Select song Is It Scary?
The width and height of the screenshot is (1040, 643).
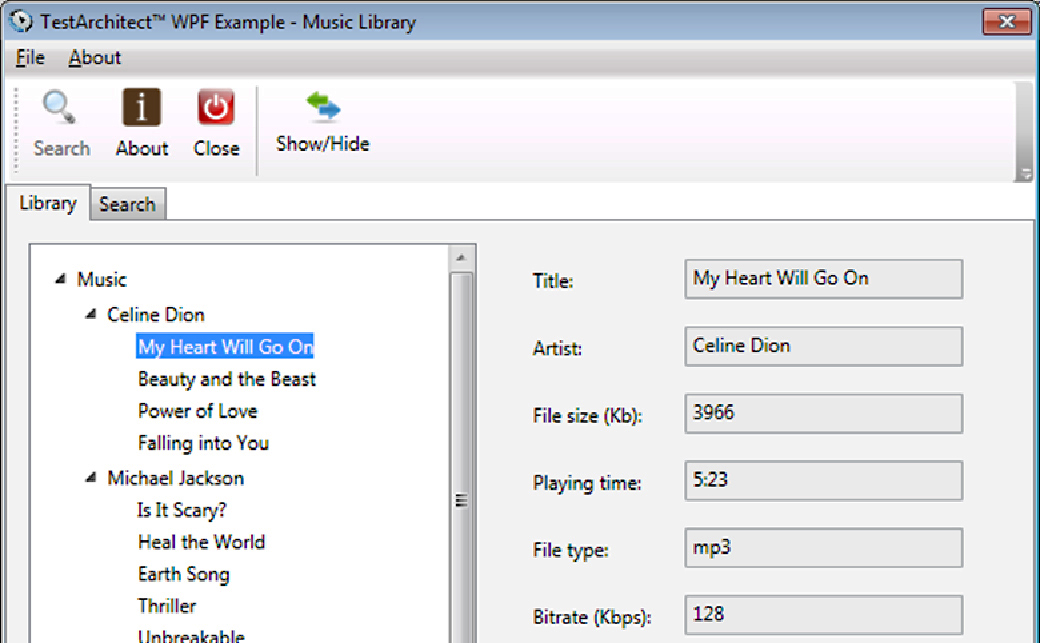181,510
